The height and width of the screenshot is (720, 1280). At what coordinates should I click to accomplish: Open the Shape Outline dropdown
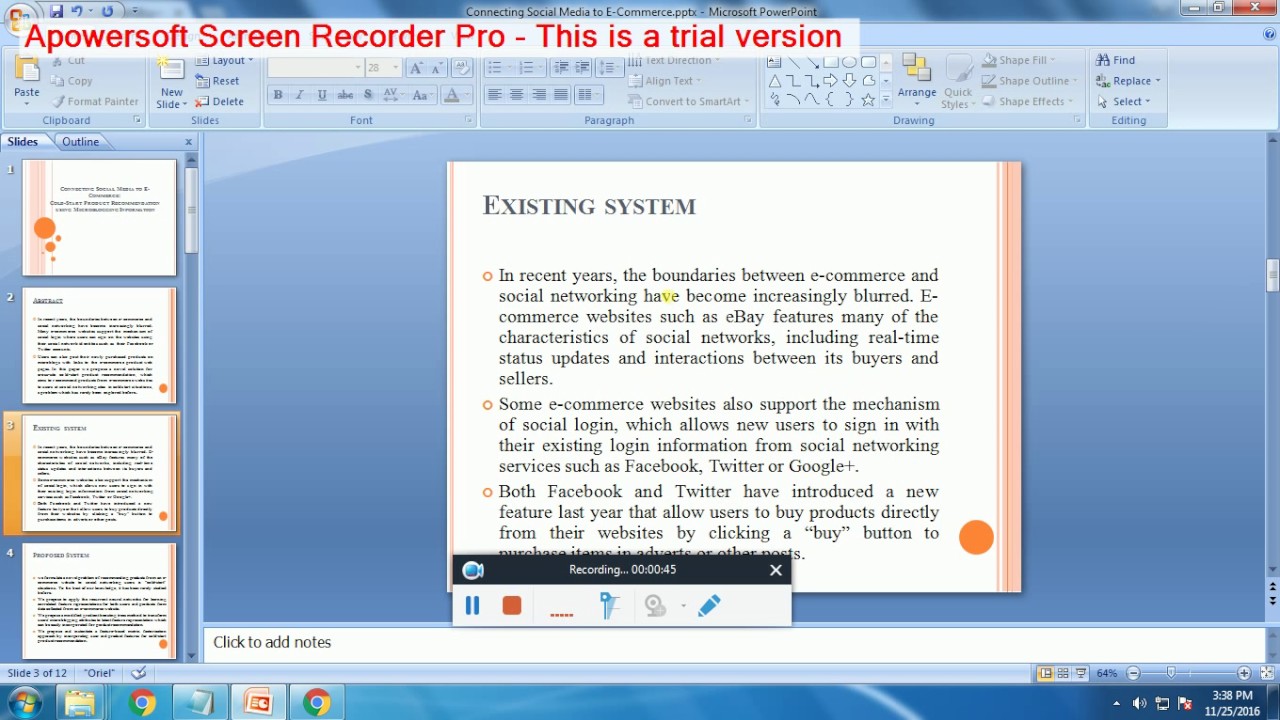click(1030, 81)
